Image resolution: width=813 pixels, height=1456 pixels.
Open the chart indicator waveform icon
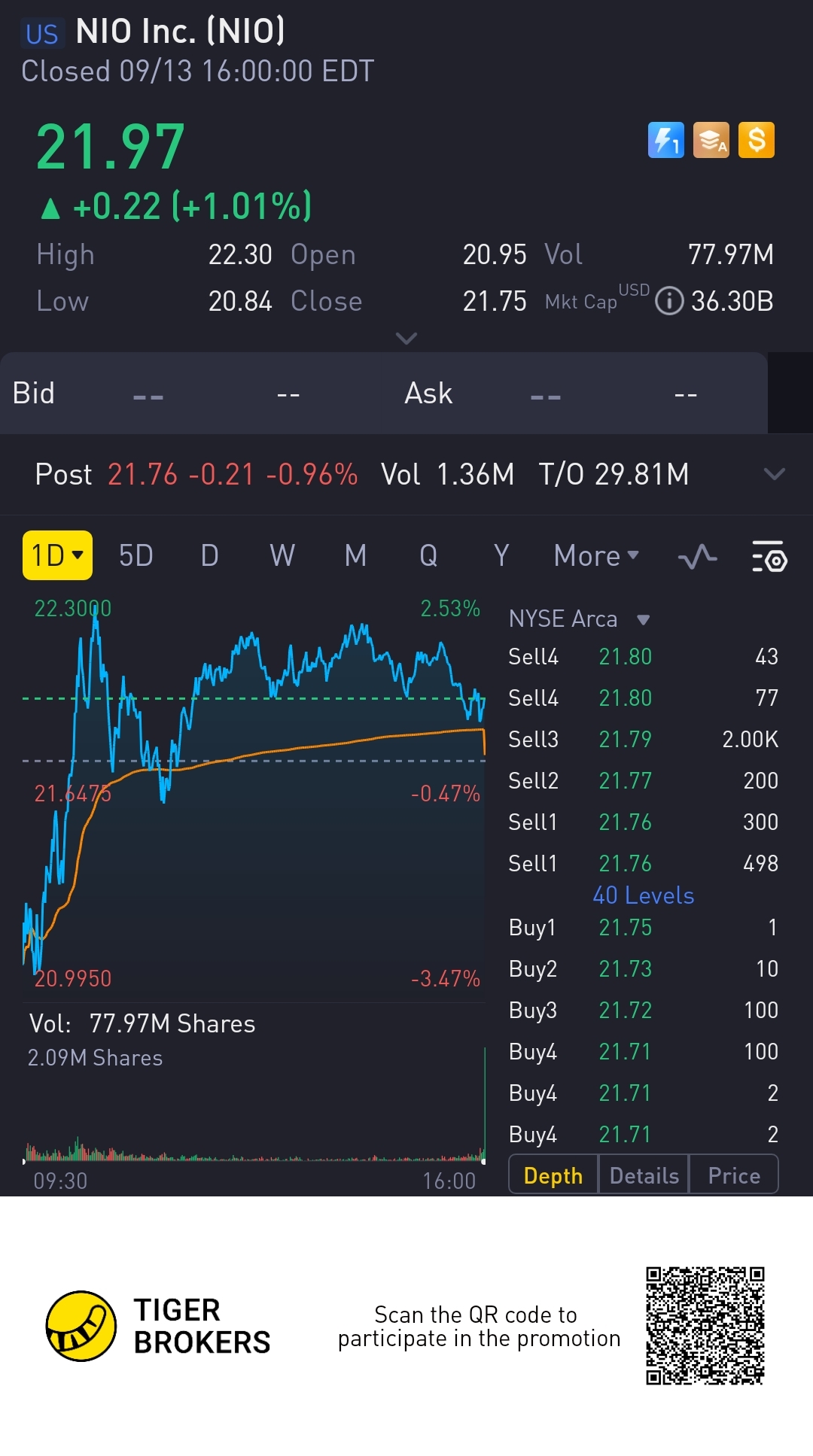tap(697, 557)
